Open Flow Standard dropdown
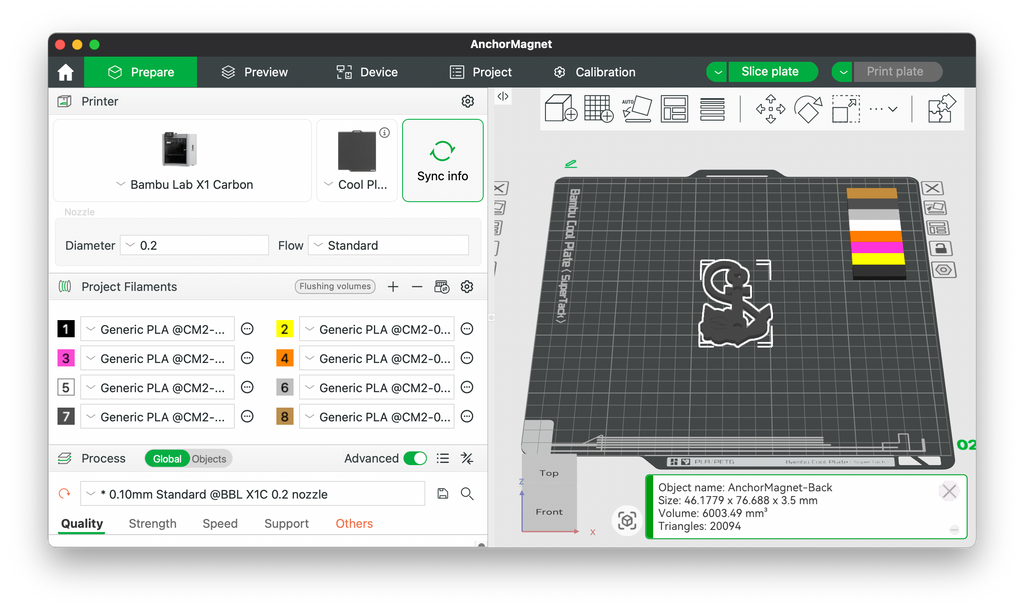This screenshot has width=1024, height=611. [389, 245]
